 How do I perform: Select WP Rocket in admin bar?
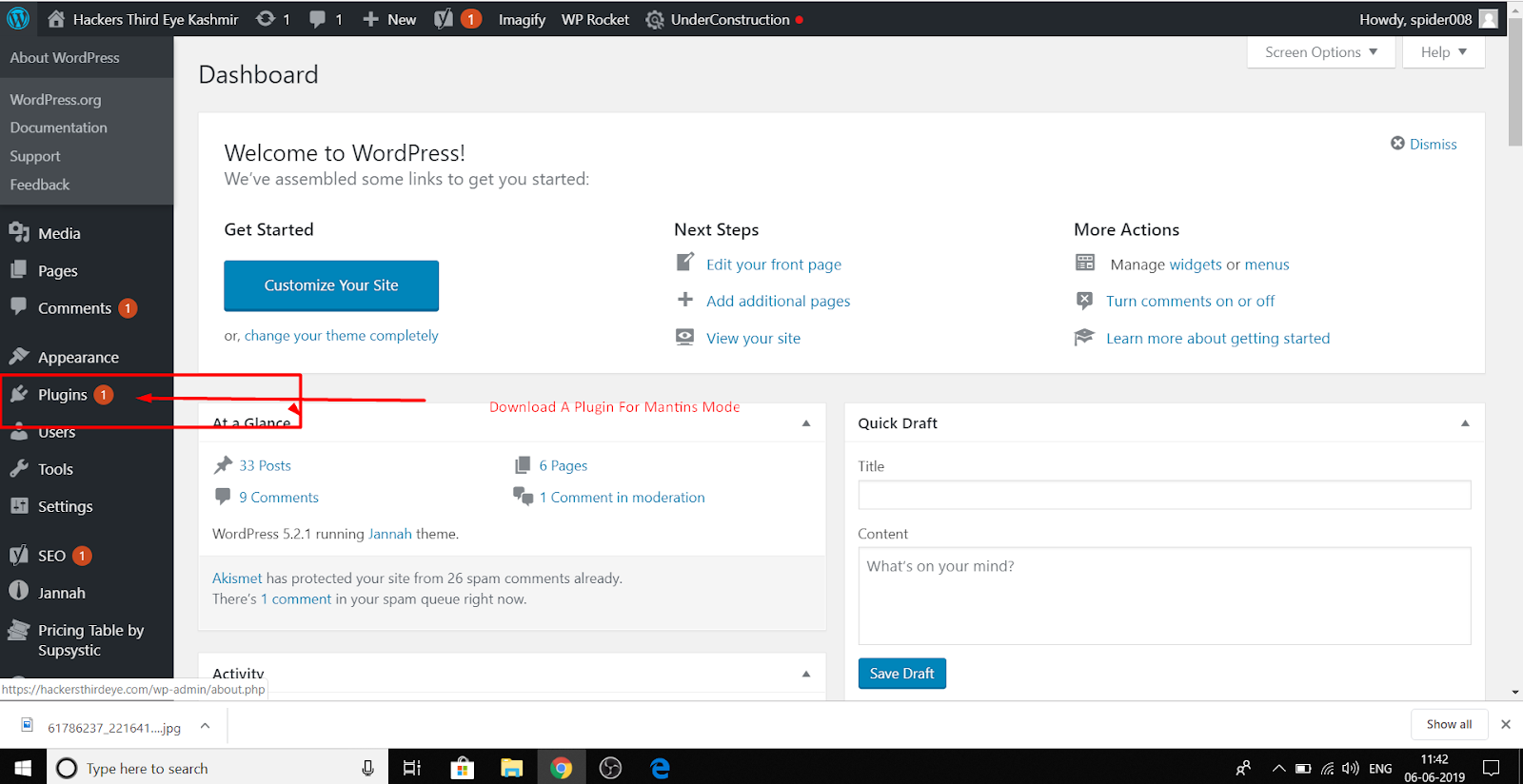click(x=595, y=19)
